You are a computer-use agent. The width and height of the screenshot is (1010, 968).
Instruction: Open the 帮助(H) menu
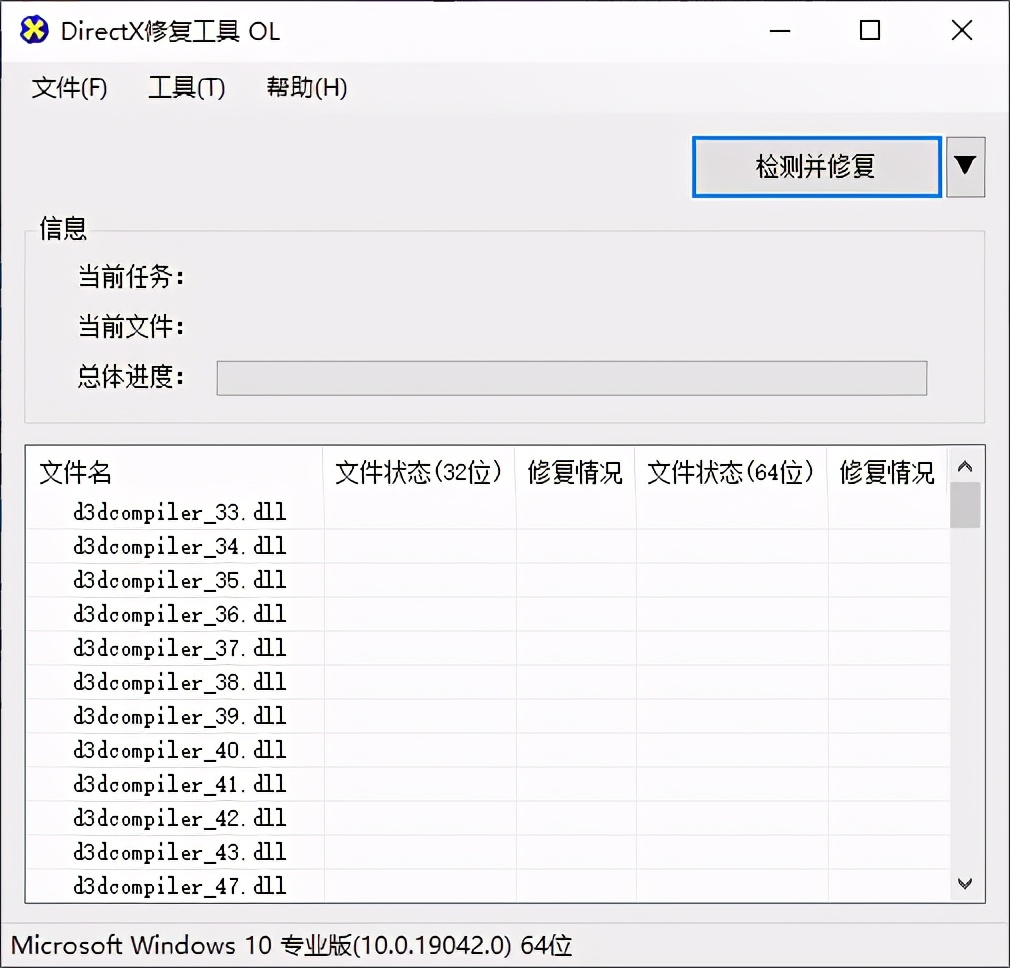[x=305, y=88]
